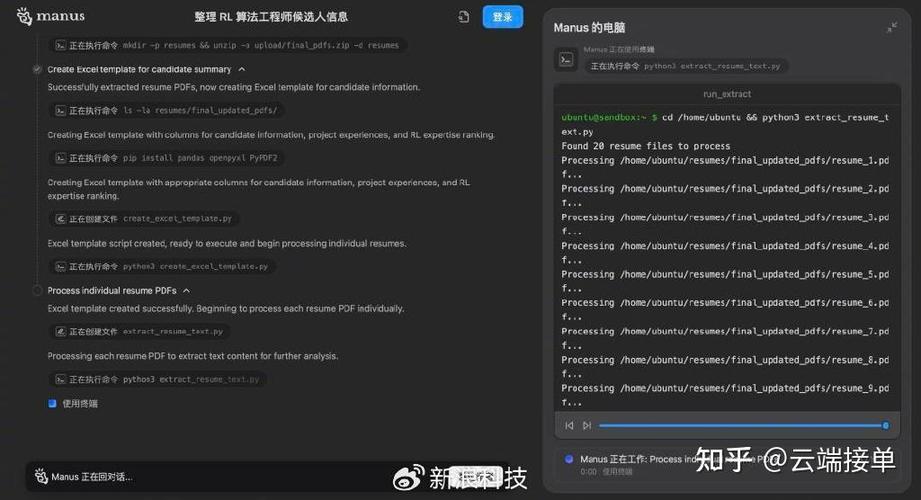Collapse the Manus computer panel using shrink icon
Viewport: 921px width, 500px height.
[x=892, y=27]
